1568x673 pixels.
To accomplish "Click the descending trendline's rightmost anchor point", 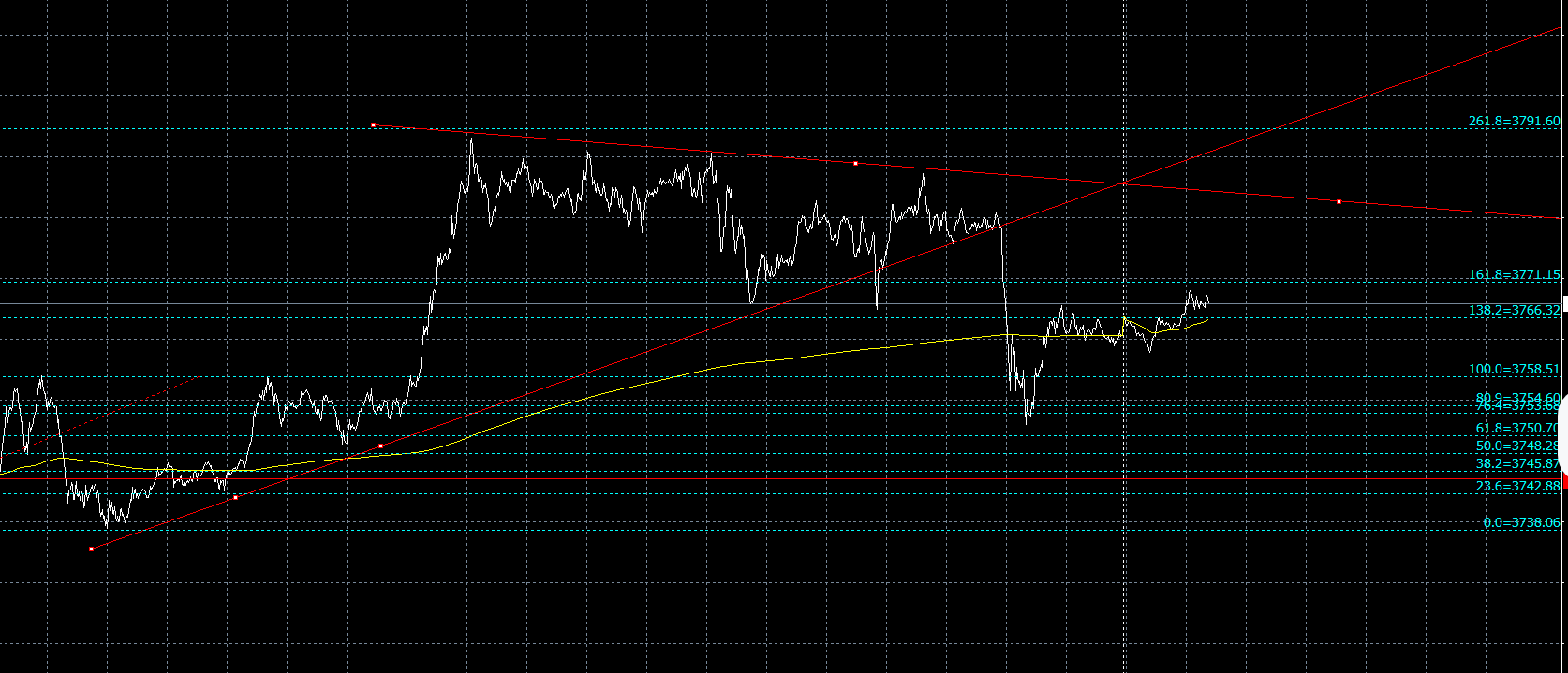I will pos(1339,201).
